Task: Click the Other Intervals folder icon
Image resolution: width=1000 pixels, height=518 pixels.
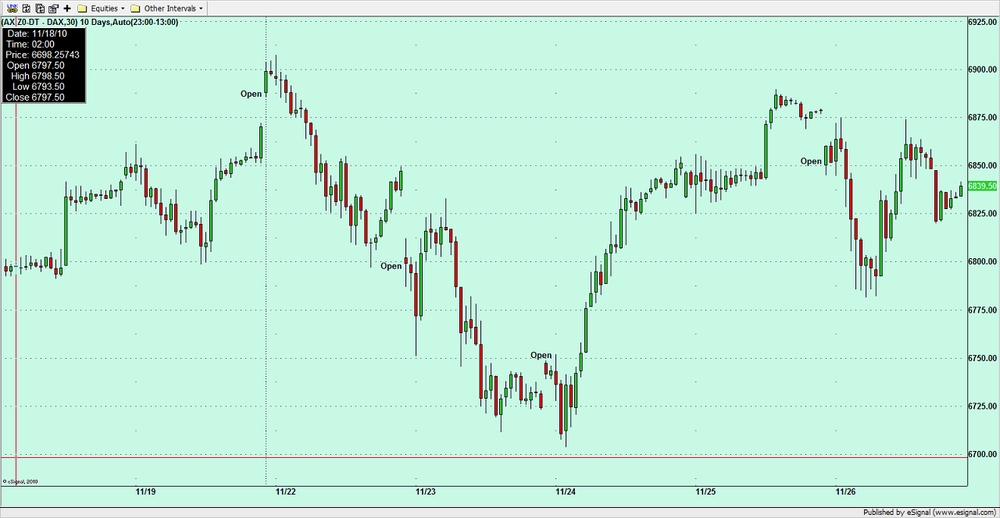Action: click(x=135, y=9)
